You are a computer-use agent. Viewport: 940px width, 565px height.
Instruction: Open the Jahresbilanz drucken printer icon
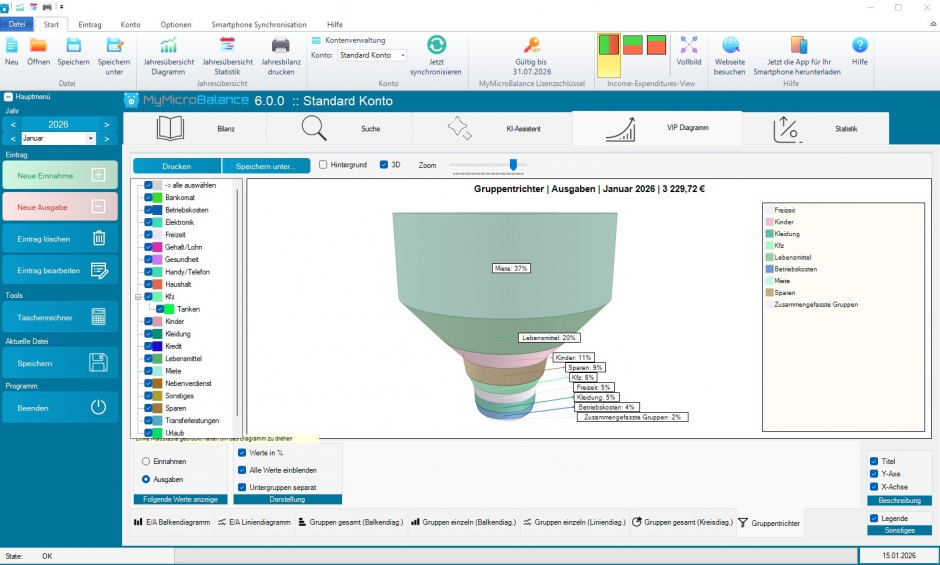pyautogui.click(x=281, y=45)
